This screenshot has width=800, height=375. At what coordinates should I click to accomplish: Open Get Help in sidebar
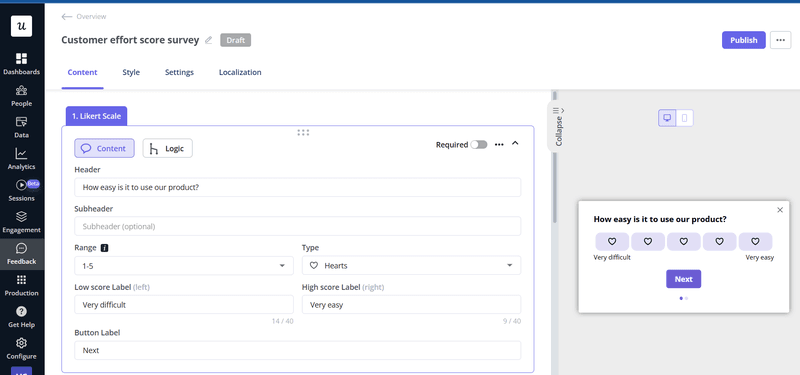pos(21,317)
